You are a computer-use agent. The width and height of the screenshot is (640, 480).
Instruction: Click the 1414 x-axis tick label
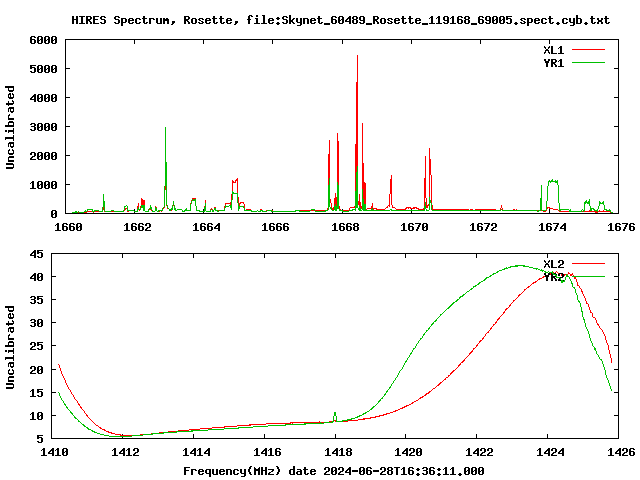tap(196, 452)
